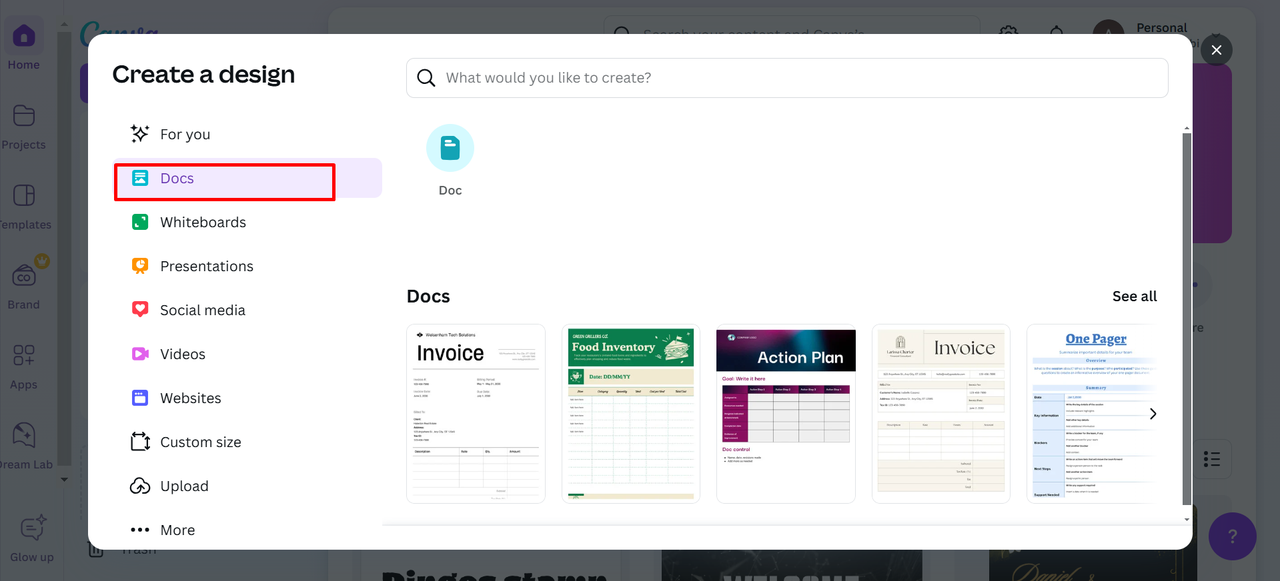
Task: Open the Whiteboards category
Action: point(248,222)
